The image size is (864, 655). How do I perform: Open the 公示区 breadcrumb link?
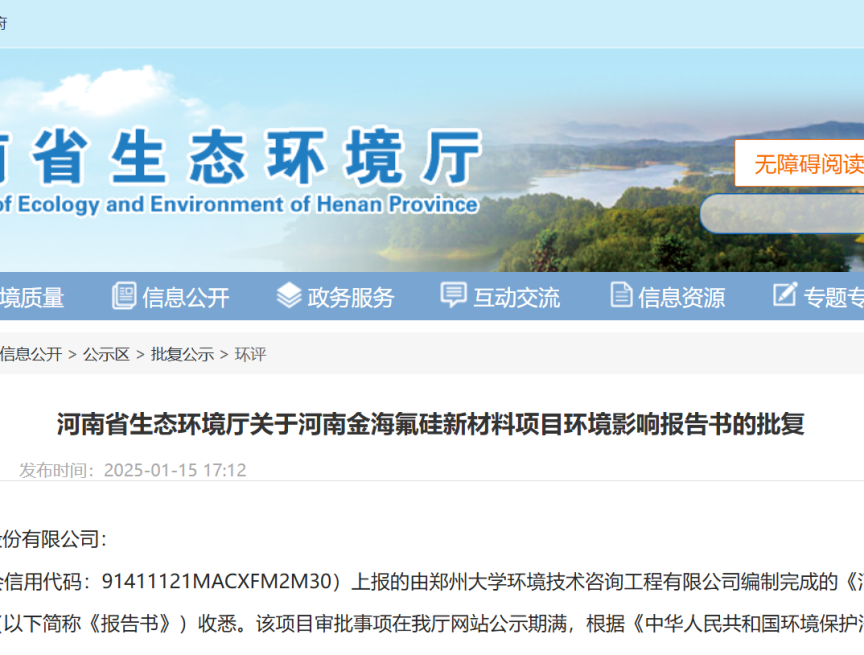click(x=106, y=354)
